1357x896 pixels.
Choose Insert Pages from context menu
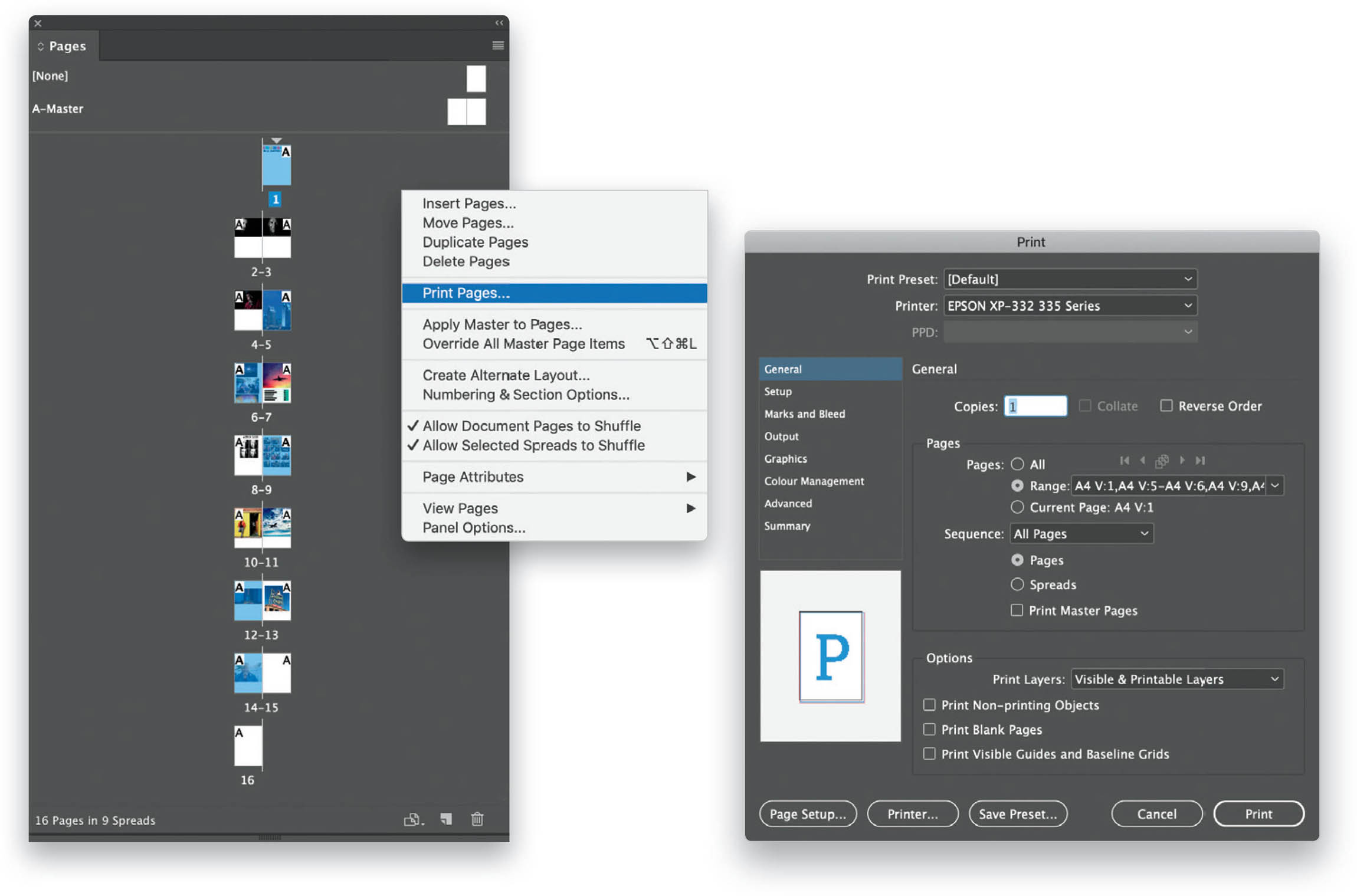click(x=555, y=204)
